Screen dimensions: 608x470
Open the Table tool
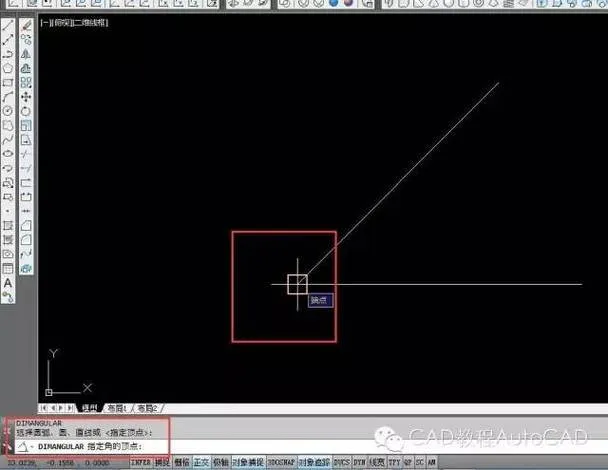tap(8, 268)
